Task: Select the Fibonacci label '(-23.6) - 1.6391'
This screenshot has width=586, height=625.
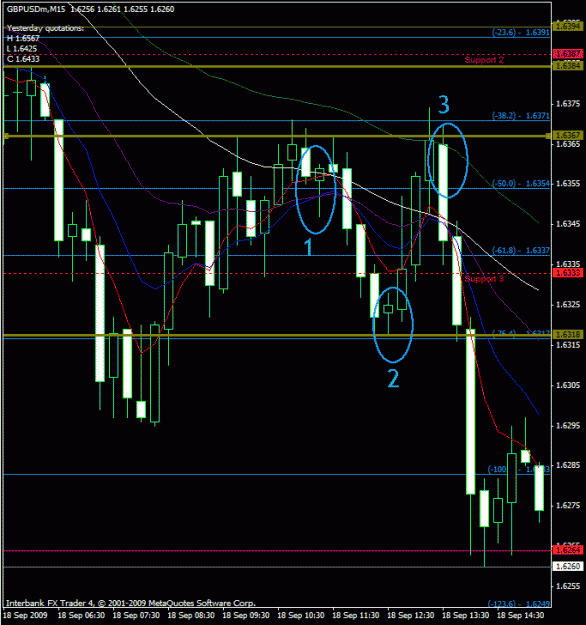Action: 521,32
